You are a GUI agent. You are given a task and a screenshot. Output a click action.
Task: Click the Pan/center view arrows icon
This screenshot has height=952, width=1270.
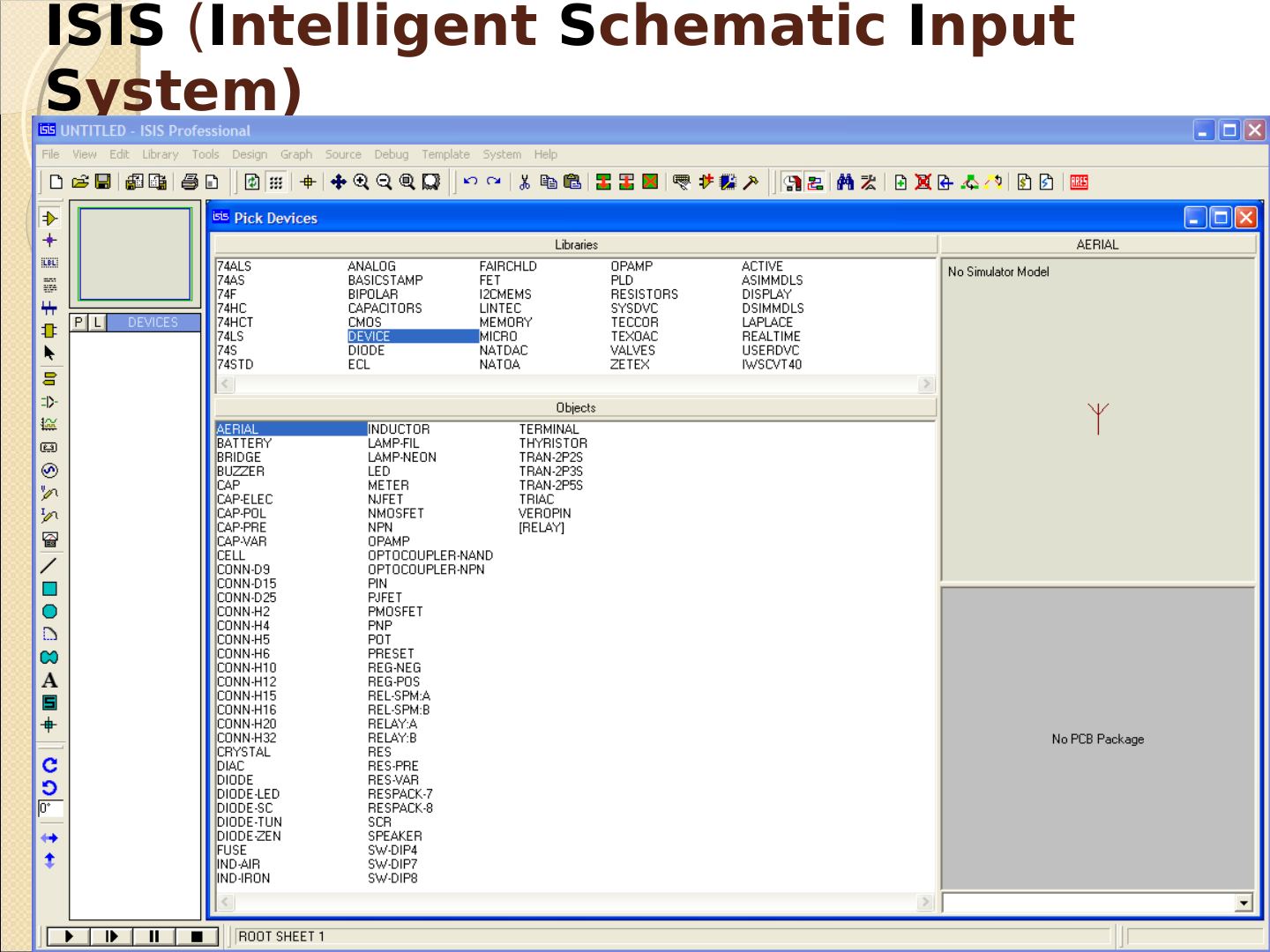point(338,182)
